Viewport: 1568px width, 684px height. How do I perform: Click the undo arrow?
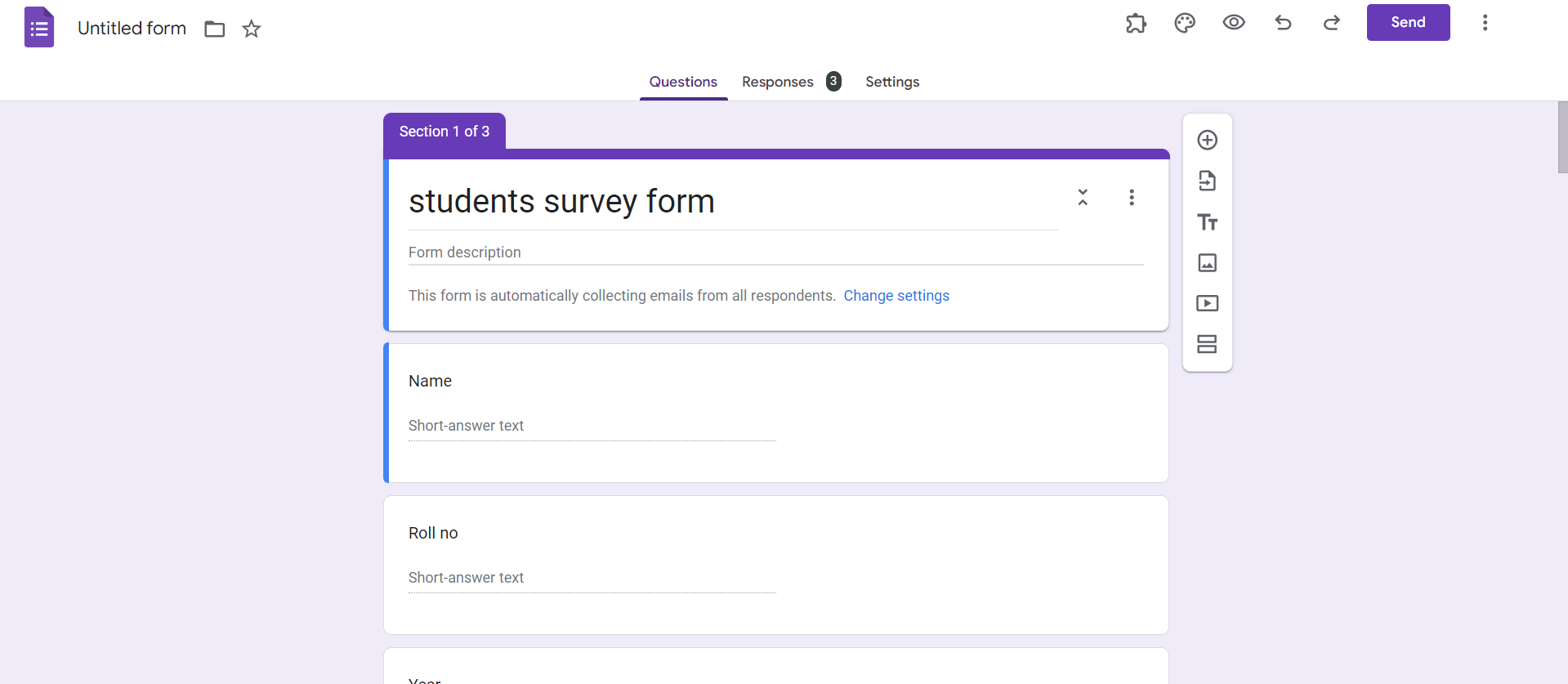pyautogui.click(x=1283, y=23)
